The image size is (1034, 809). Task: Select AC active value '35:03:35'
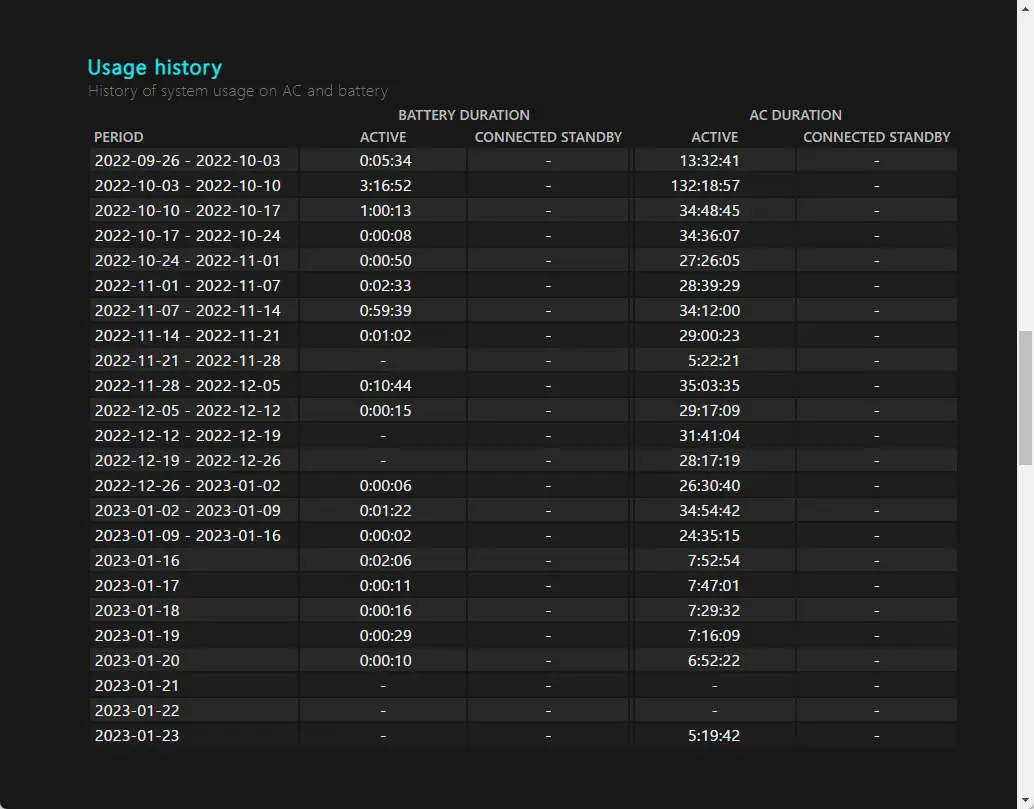coord(710,386)
